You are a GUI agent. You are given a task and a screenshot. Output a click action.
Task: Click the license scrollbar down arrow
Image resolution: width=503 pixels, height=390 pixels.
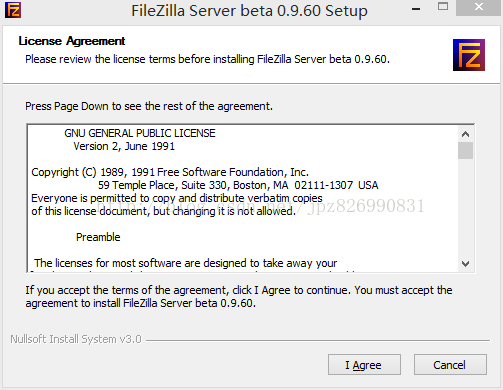click(x=465, y=264)
